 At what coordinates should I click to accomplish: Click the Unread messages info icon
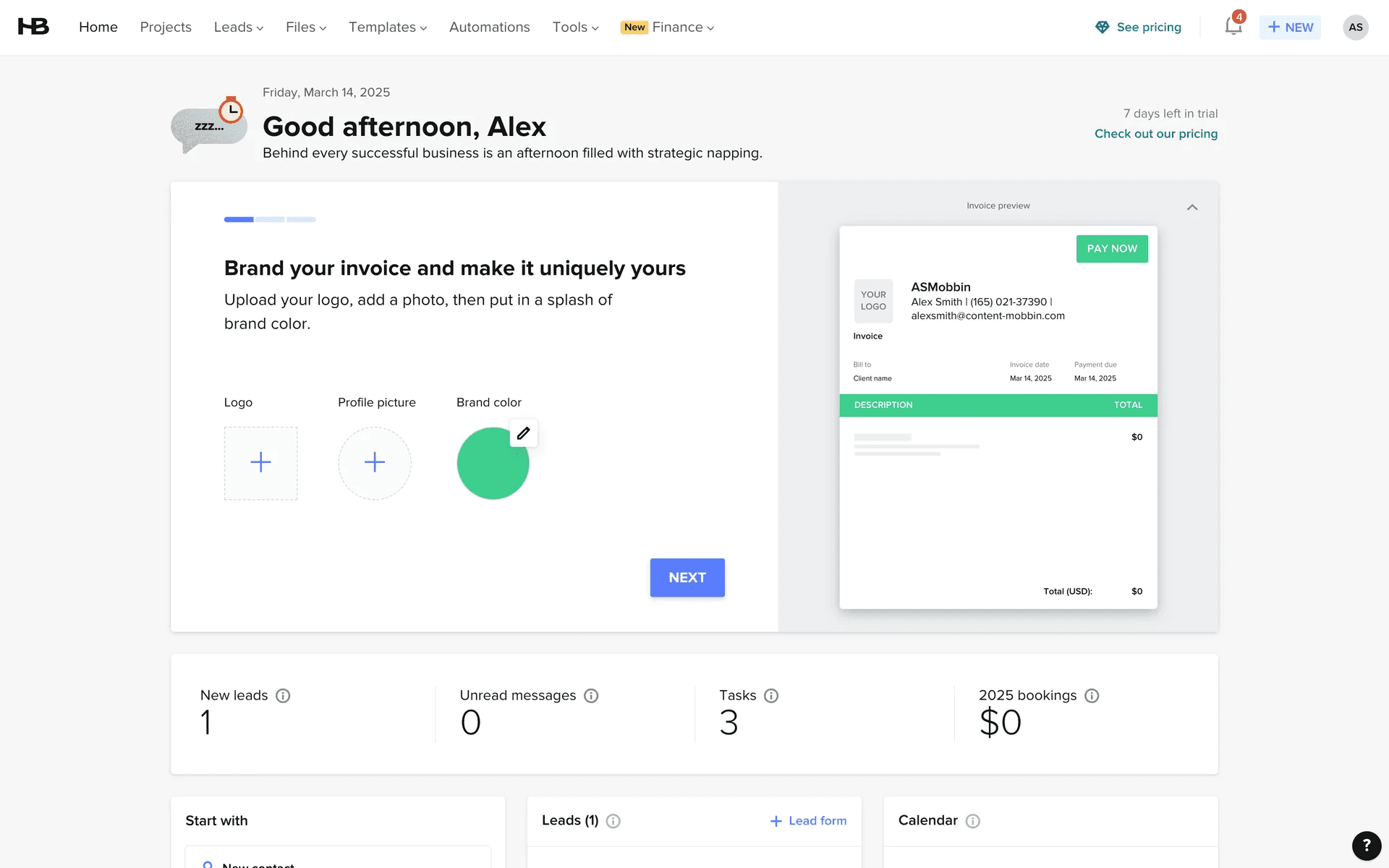(x=591, y=696)
